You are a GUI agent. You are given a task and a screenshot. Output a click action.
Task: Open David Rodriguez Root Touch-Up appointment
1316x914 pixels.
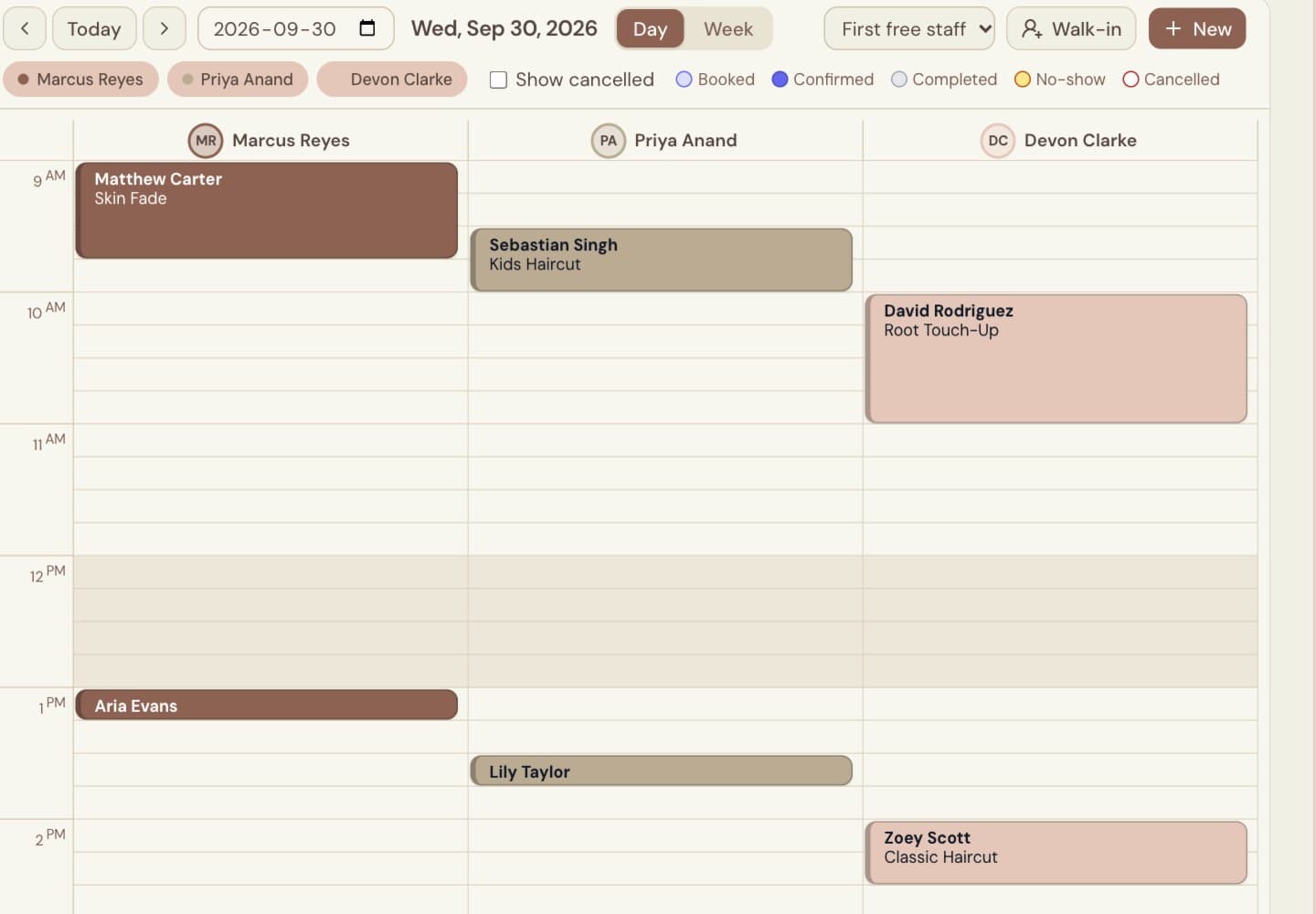(x=1056, y=358)
